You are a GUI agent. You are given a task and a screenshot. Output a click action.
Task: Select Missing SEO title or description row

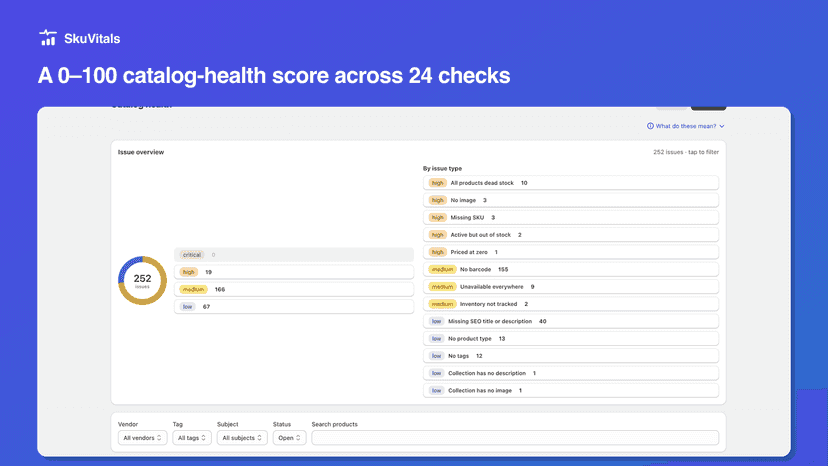[571, 321]
